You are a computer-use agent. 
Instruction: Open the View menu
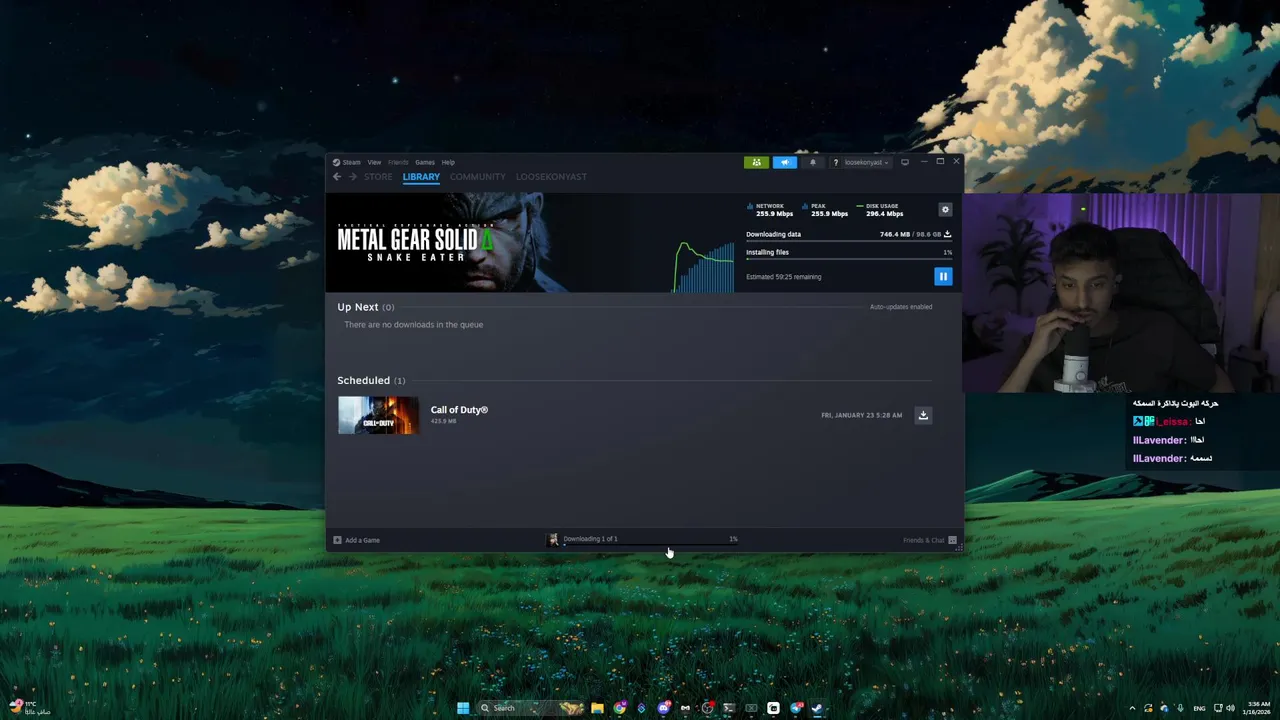(x=374, y=162)
